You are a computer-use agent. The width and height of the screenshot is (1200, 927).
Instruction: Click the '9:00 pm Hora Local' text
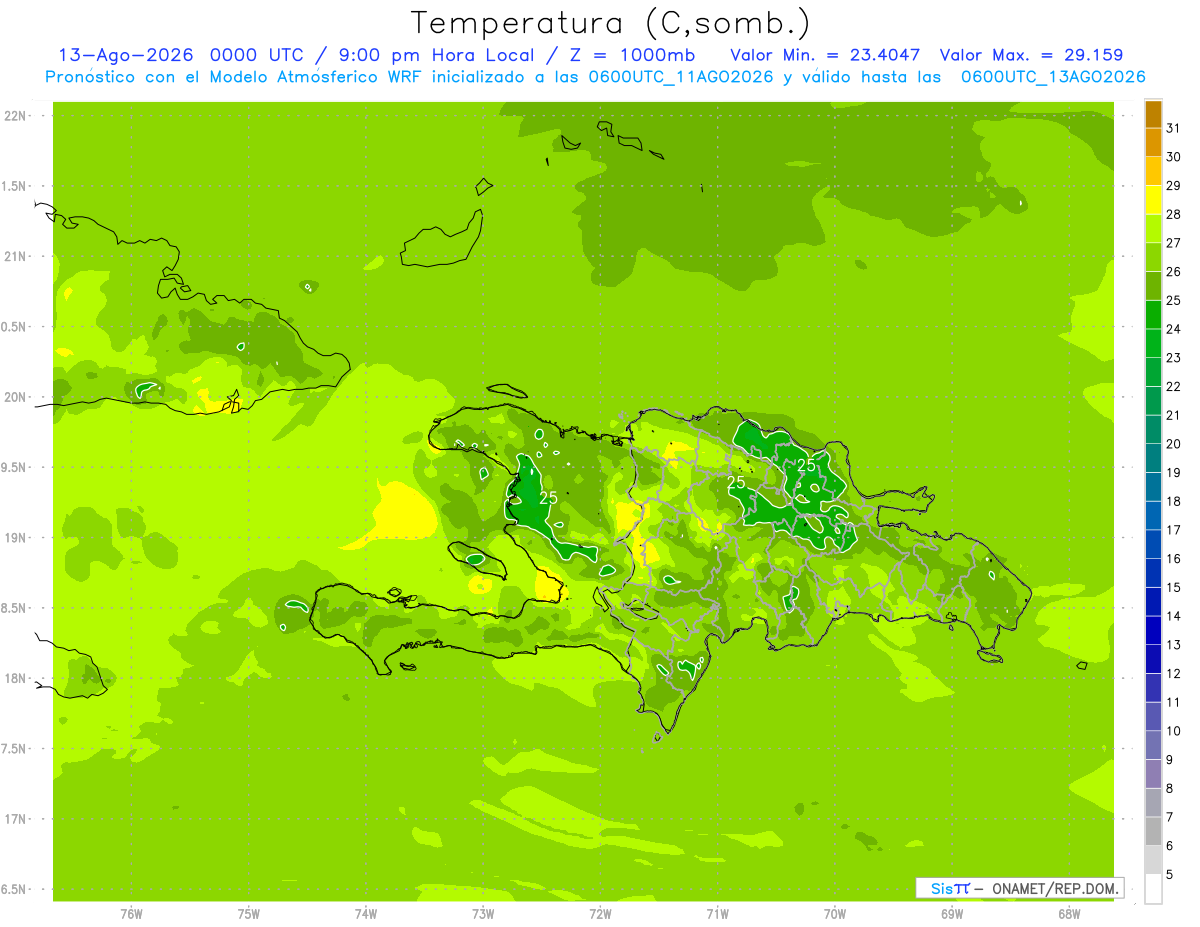[434, 55]
